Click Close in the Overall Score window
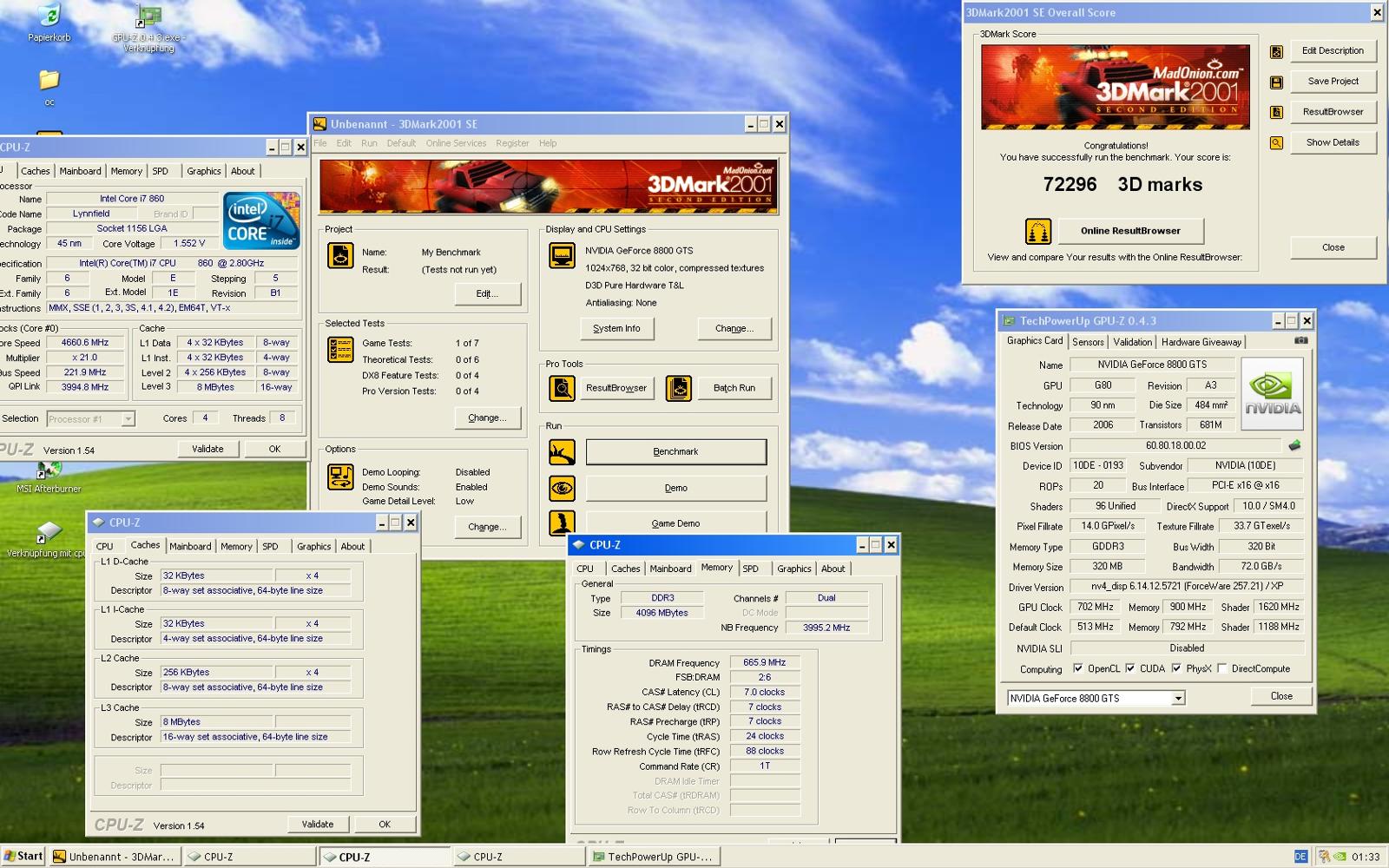This screenshot has width=1389, height=868. 1333,247
